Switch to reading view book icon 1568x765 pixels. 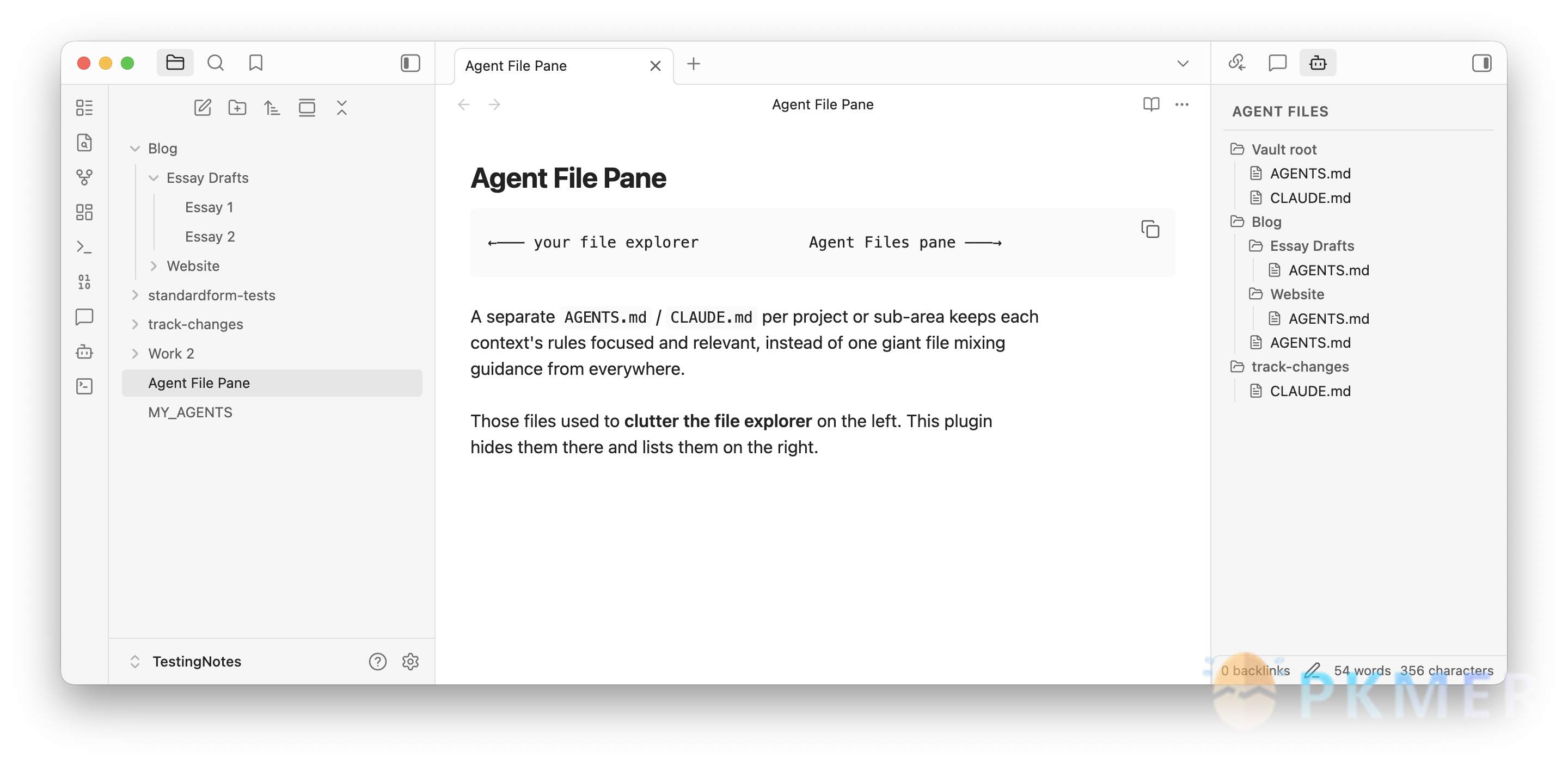pos(1150,104)
